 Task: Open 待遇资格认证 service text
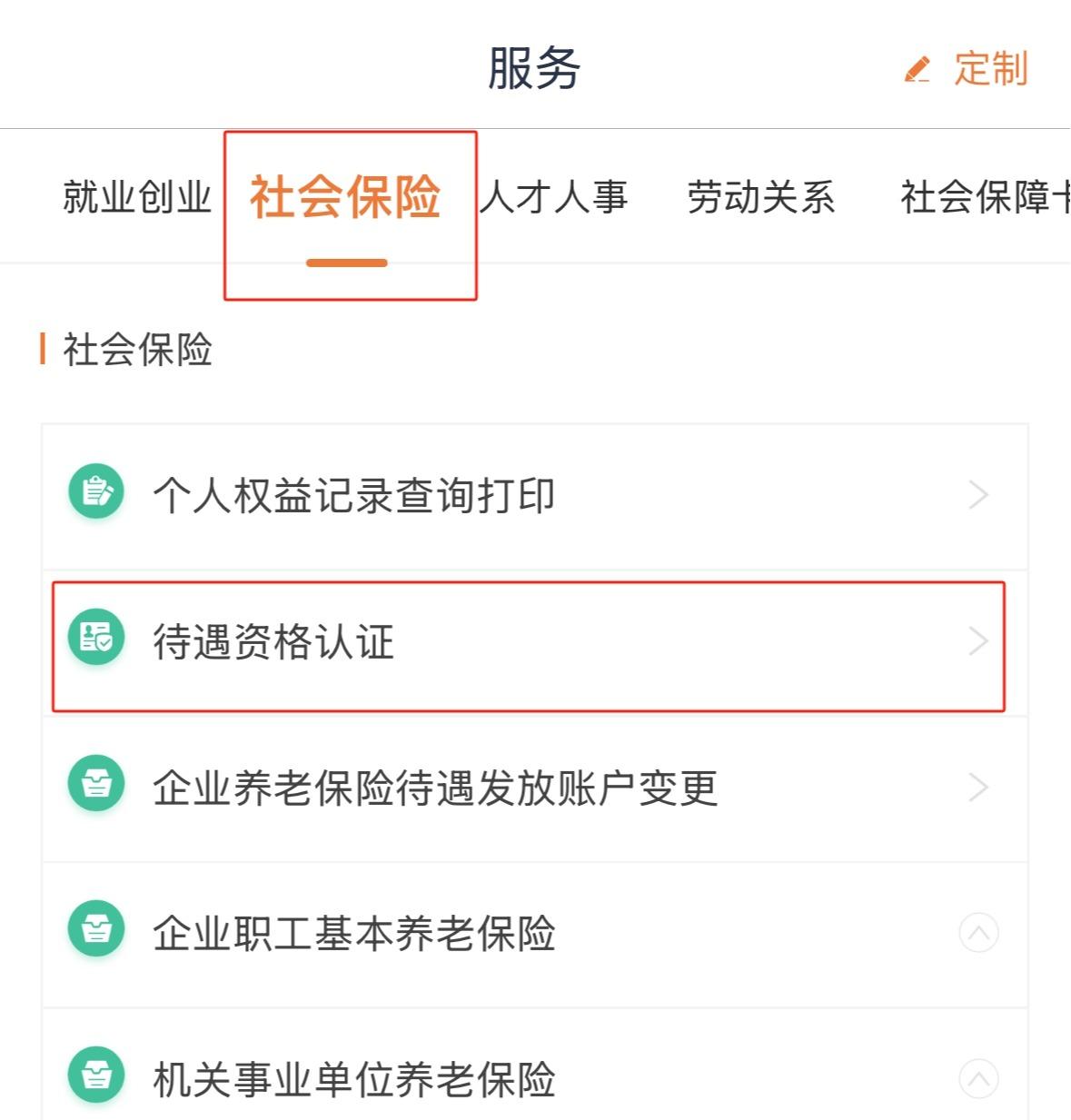pos(273,642)
